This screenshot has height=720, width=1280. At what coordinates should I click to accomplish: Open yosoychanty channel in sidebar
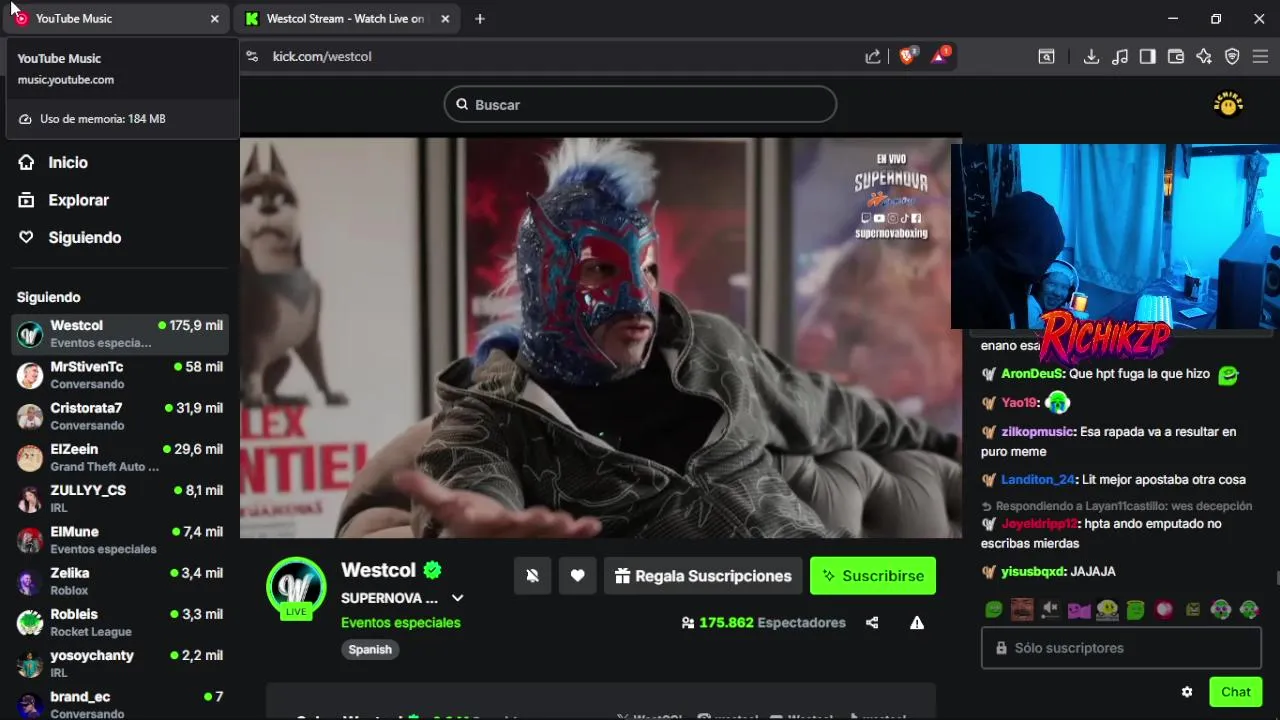click(x=120, y=663)
